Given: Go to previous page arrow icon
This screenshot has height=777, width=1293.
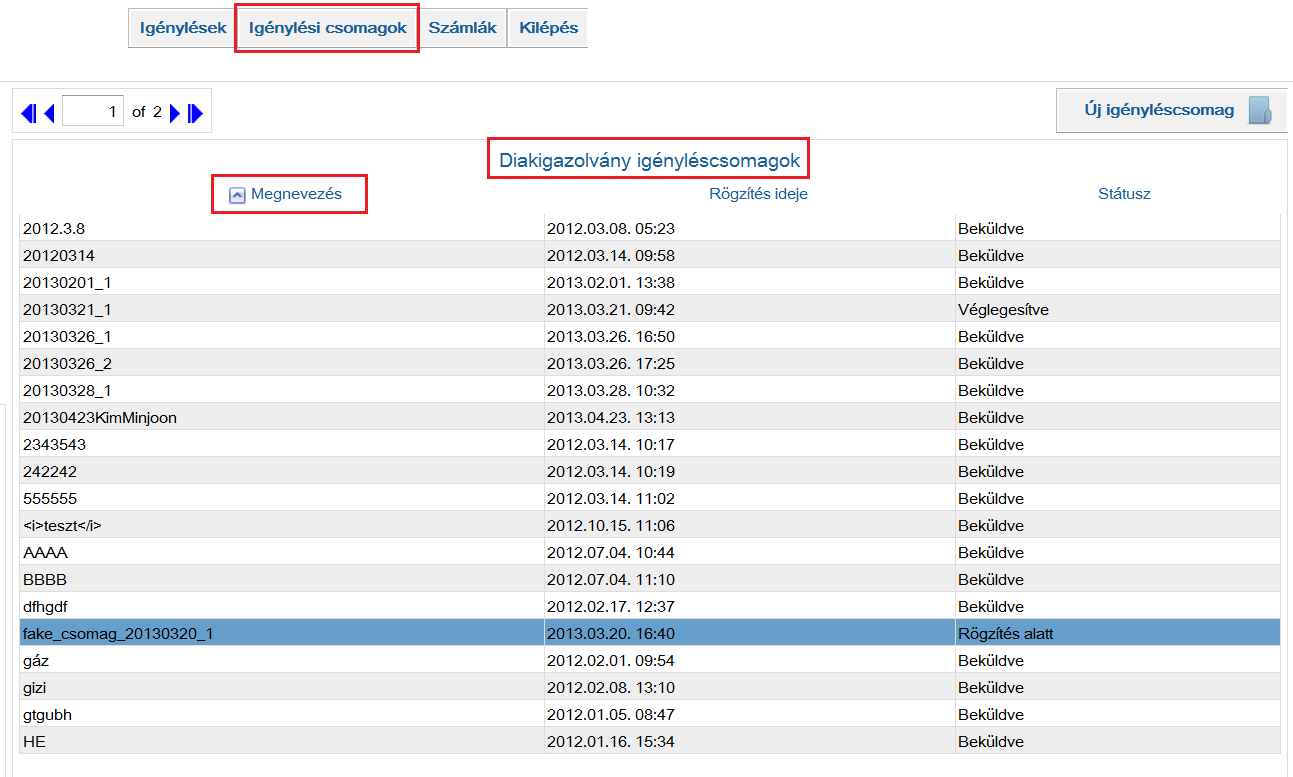Looking at the screenshot, I should [x=49, y=113].
